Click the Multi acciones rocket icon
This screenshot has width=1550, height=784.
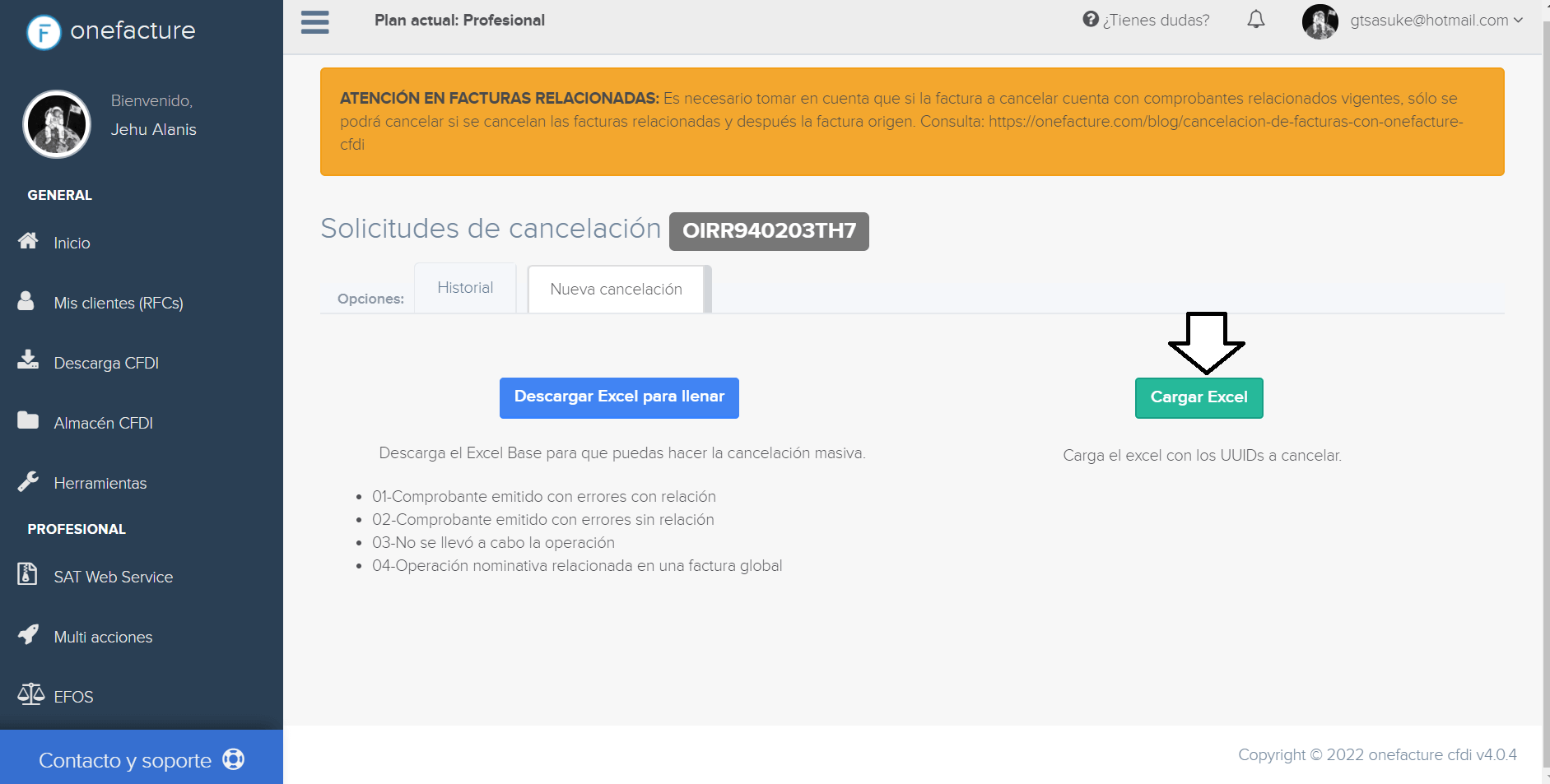click(x=28, y=634)
